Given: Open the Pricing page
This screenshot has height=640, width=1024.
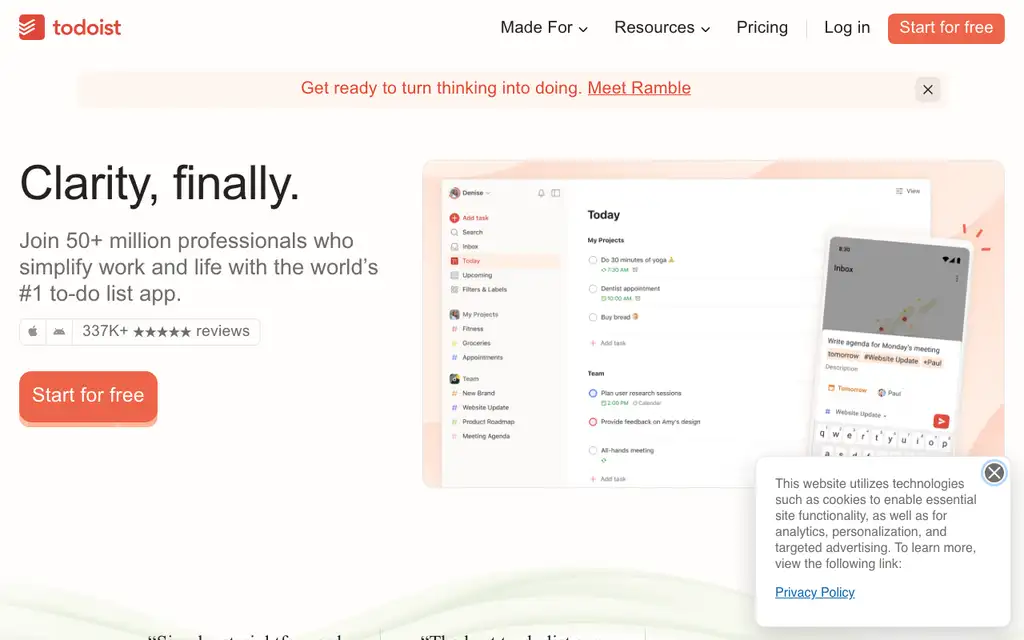Looking at the screenshot, I should pyautogui.click(x=761, y=27).
